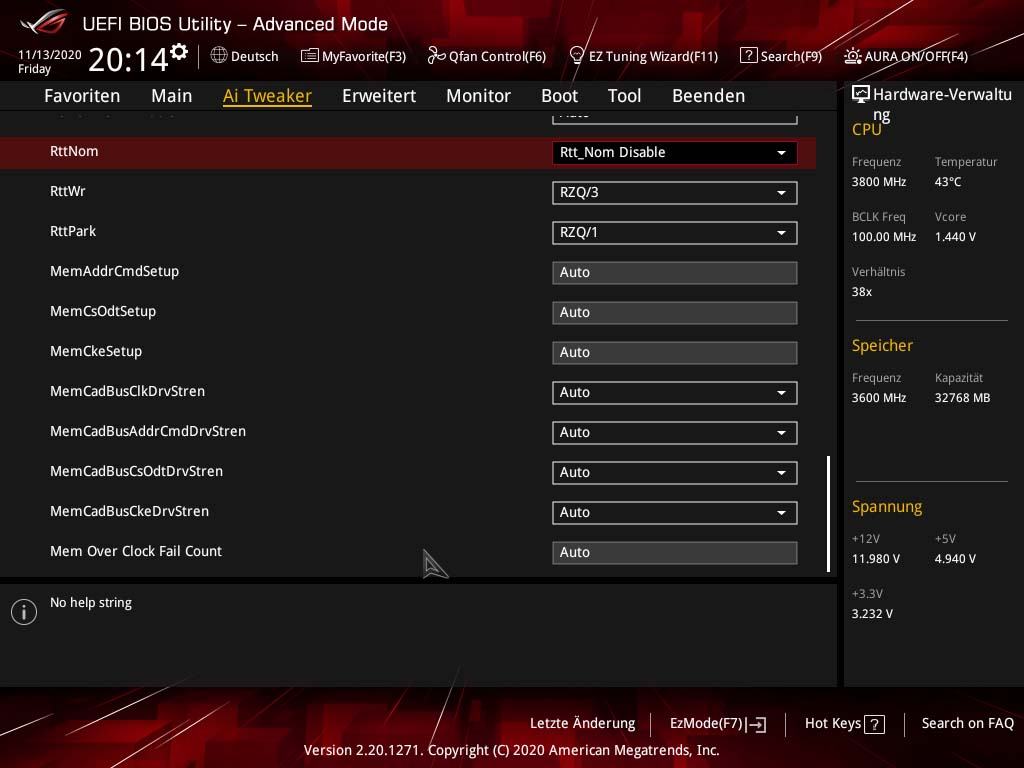The width and height of the screenshot is (1024, 768).
Task: Click the 20:14 clock display
Action: coord(128,60)
